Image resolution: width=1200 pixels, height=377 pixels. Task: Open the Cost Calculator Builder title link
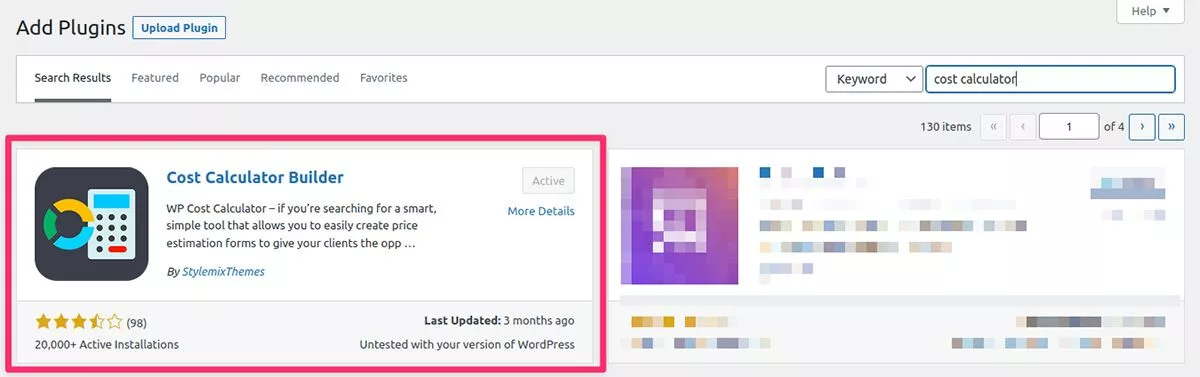click(255, 178)
